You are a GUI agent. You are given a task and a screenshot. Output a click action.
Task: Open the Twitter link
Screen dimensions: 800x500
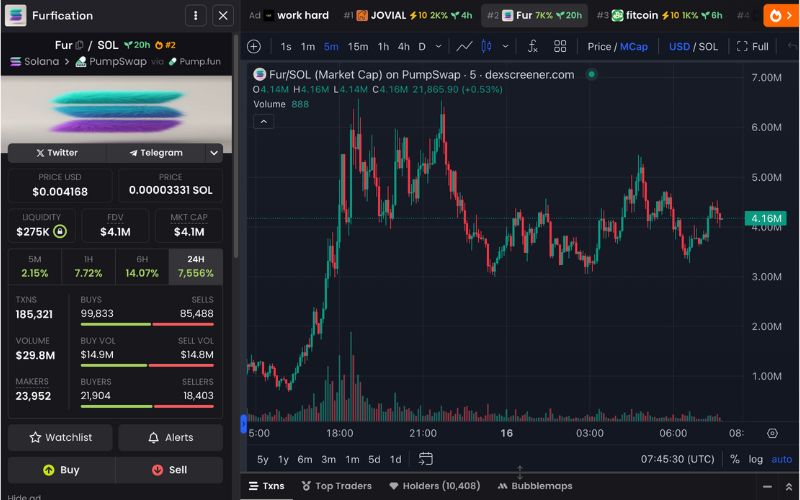click(57, 153)
